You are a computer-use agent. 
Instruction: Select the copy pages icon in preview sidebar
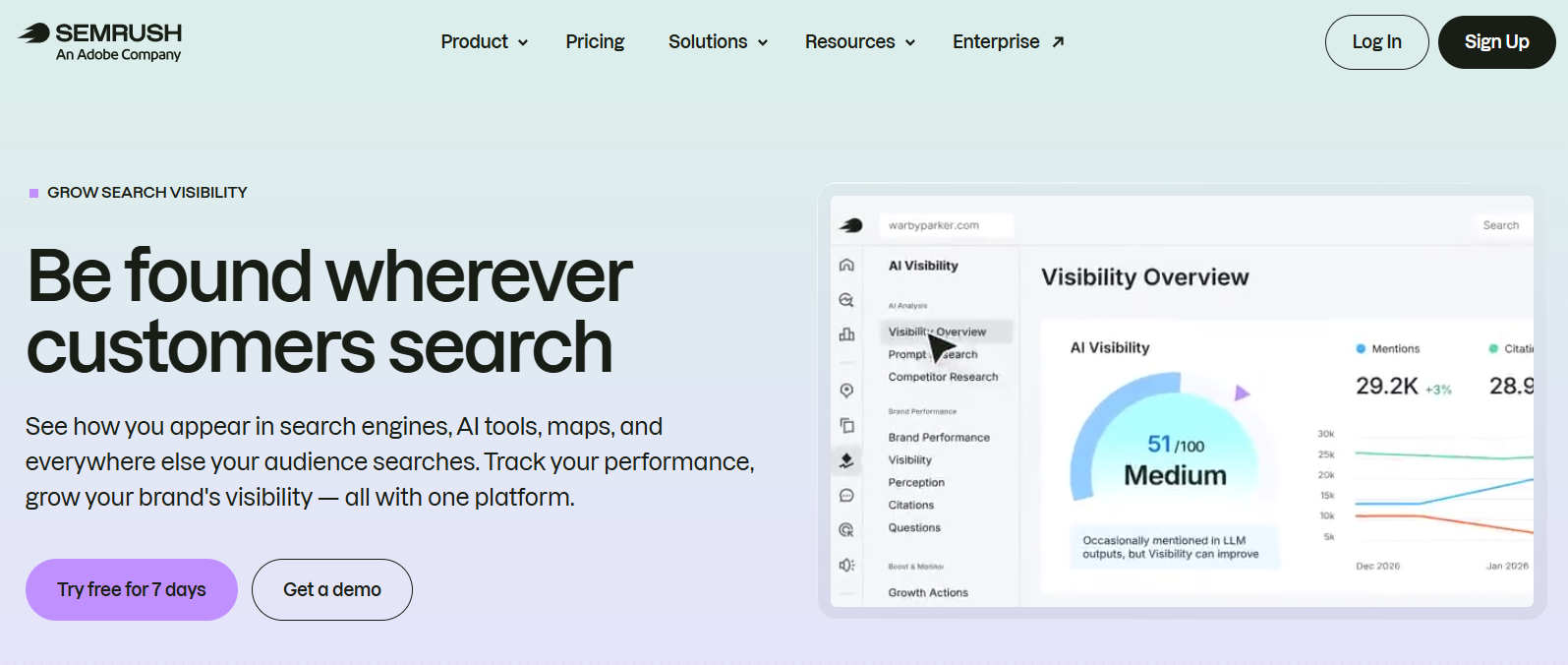click(846, 425)
